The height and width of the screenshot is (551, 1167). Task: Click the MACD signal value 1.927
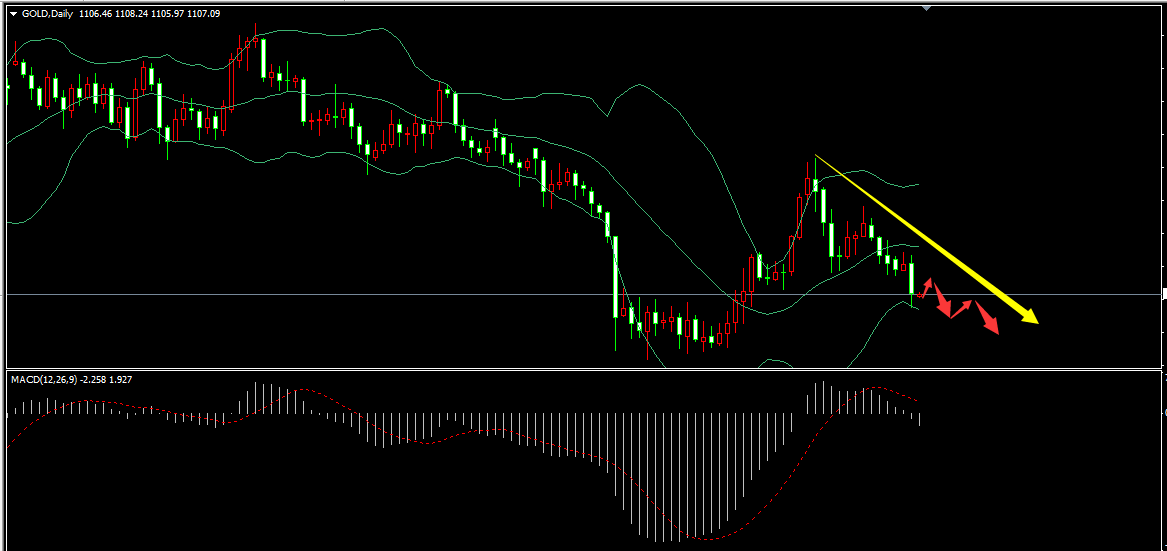[x=121, y=379]
